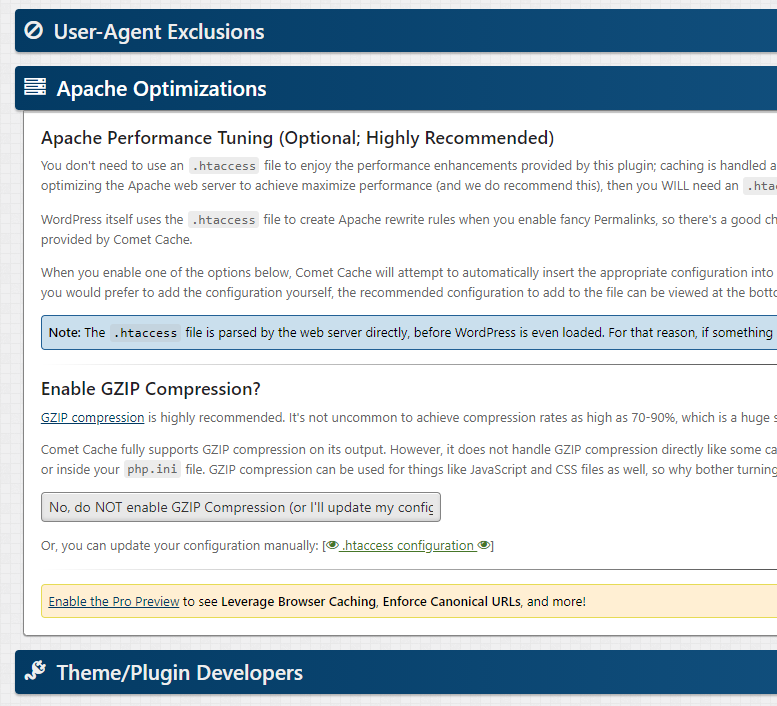Click the 'Enable GZIP Compression?' heading
The image size is (777, 706).
point(151,389)
